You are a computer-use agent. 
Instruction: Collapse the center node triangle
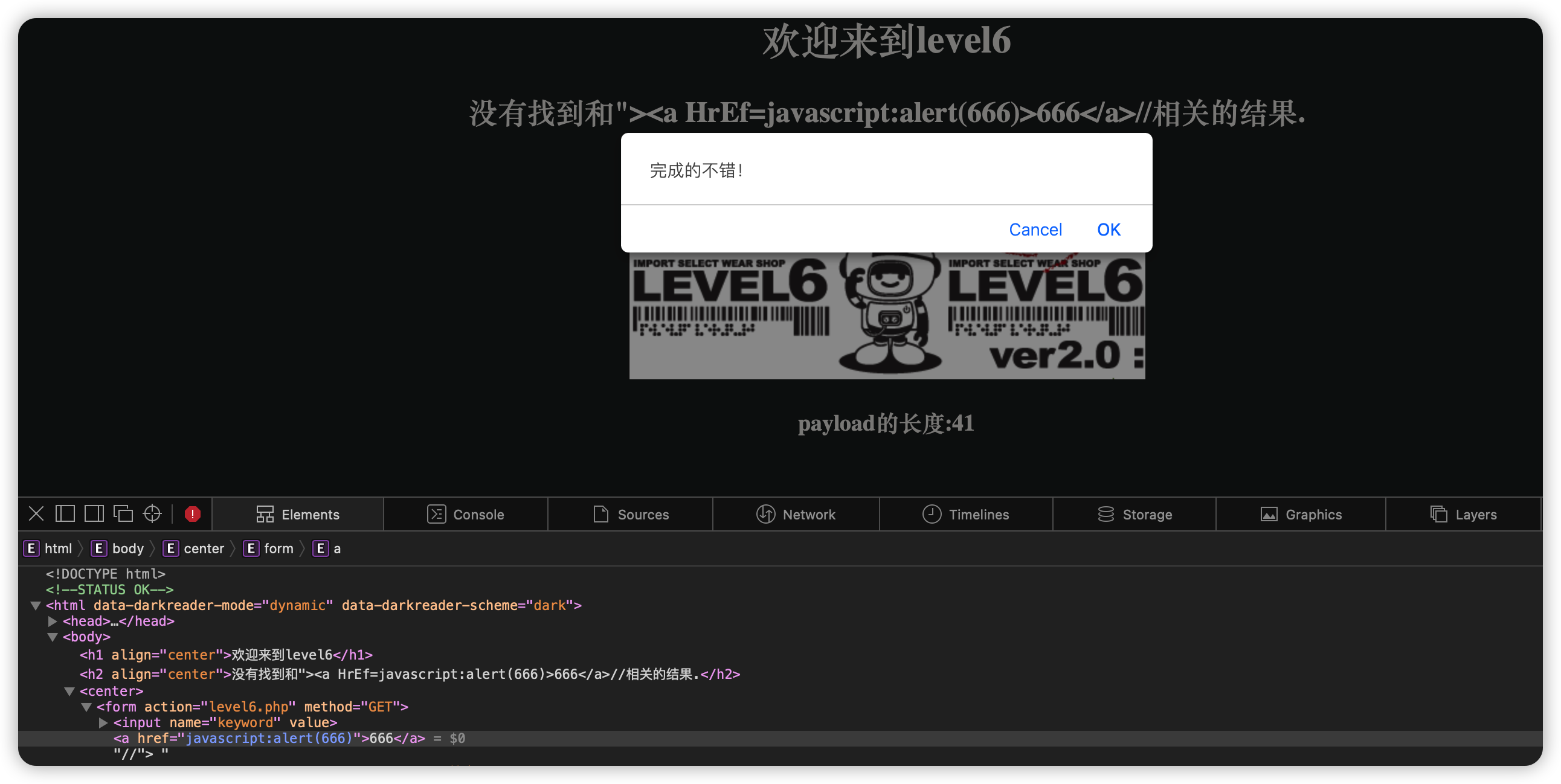pyautogui.click(x=69, y=692)
